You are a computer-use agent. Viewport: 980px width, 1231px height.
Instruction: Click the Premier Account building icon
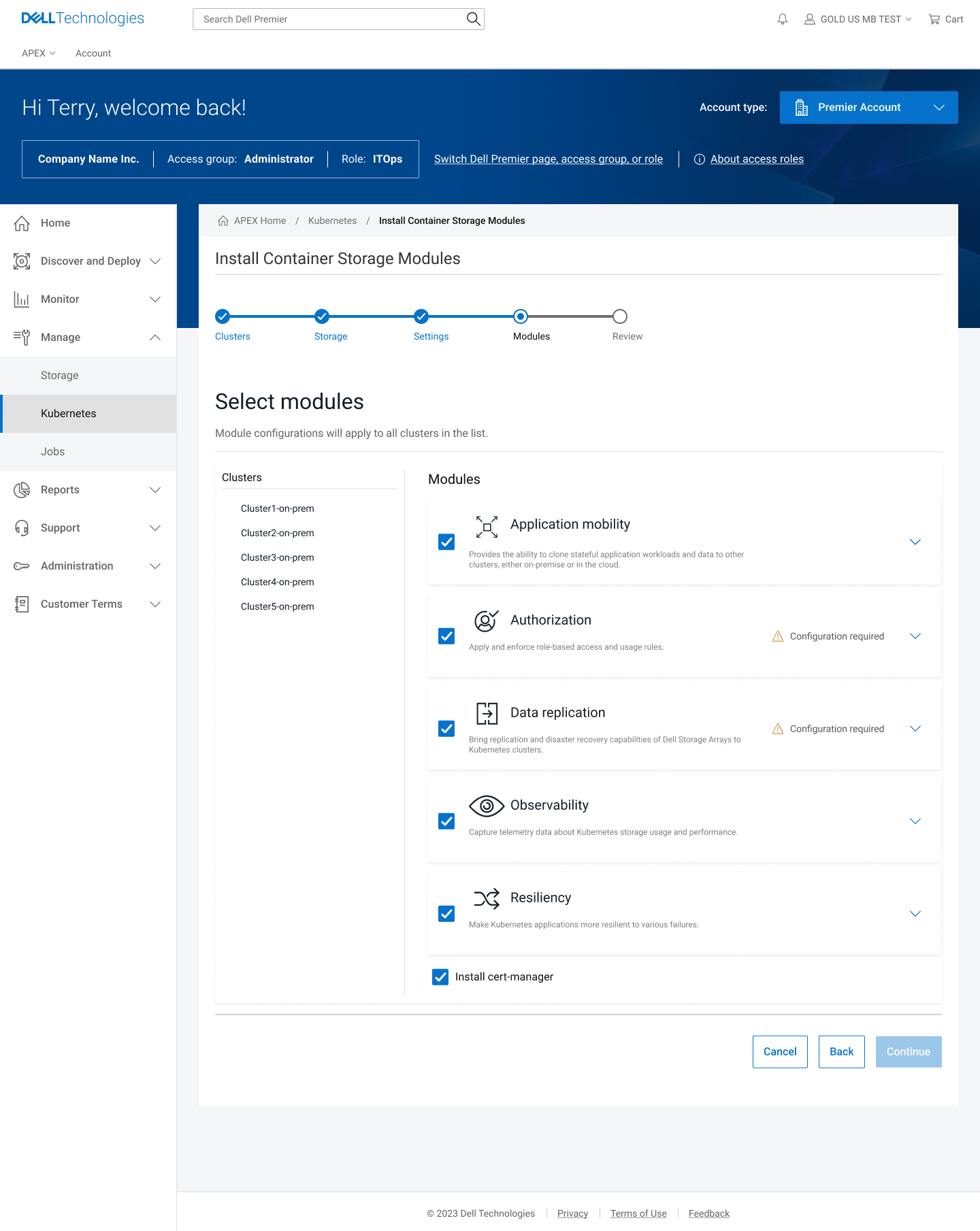(x=802, y=108)
